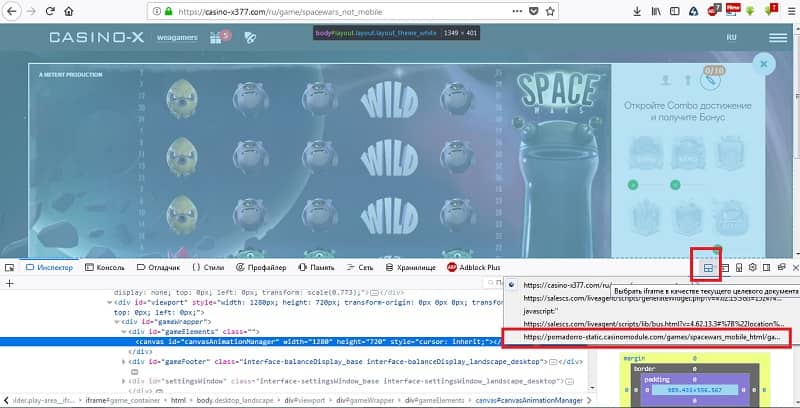Expand the settingsWindow div node
This screenshot has height=408, width=800.
(124, 381)
